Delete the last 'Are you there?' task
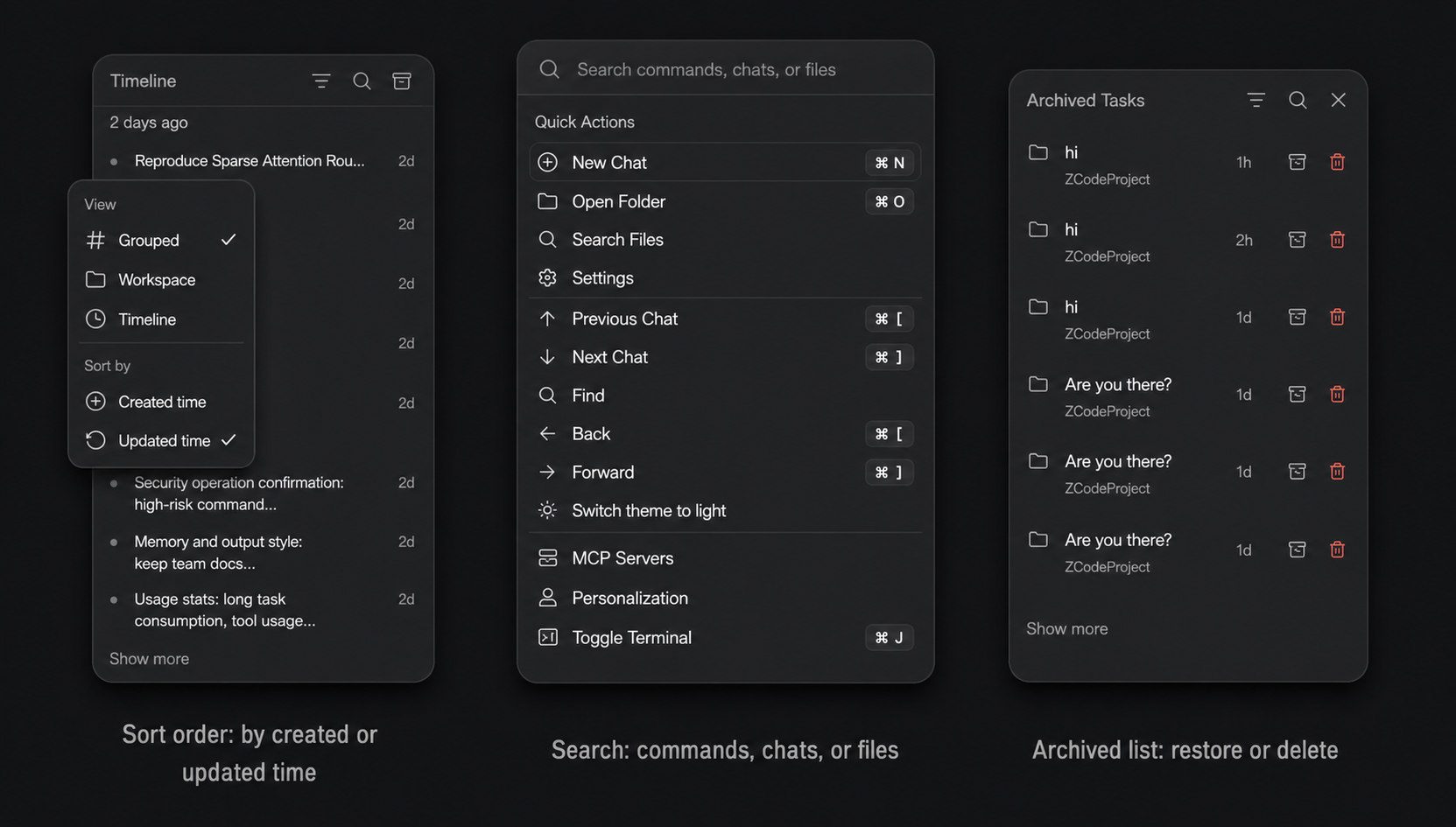The image size is (1456, 827). [1337, 550]
